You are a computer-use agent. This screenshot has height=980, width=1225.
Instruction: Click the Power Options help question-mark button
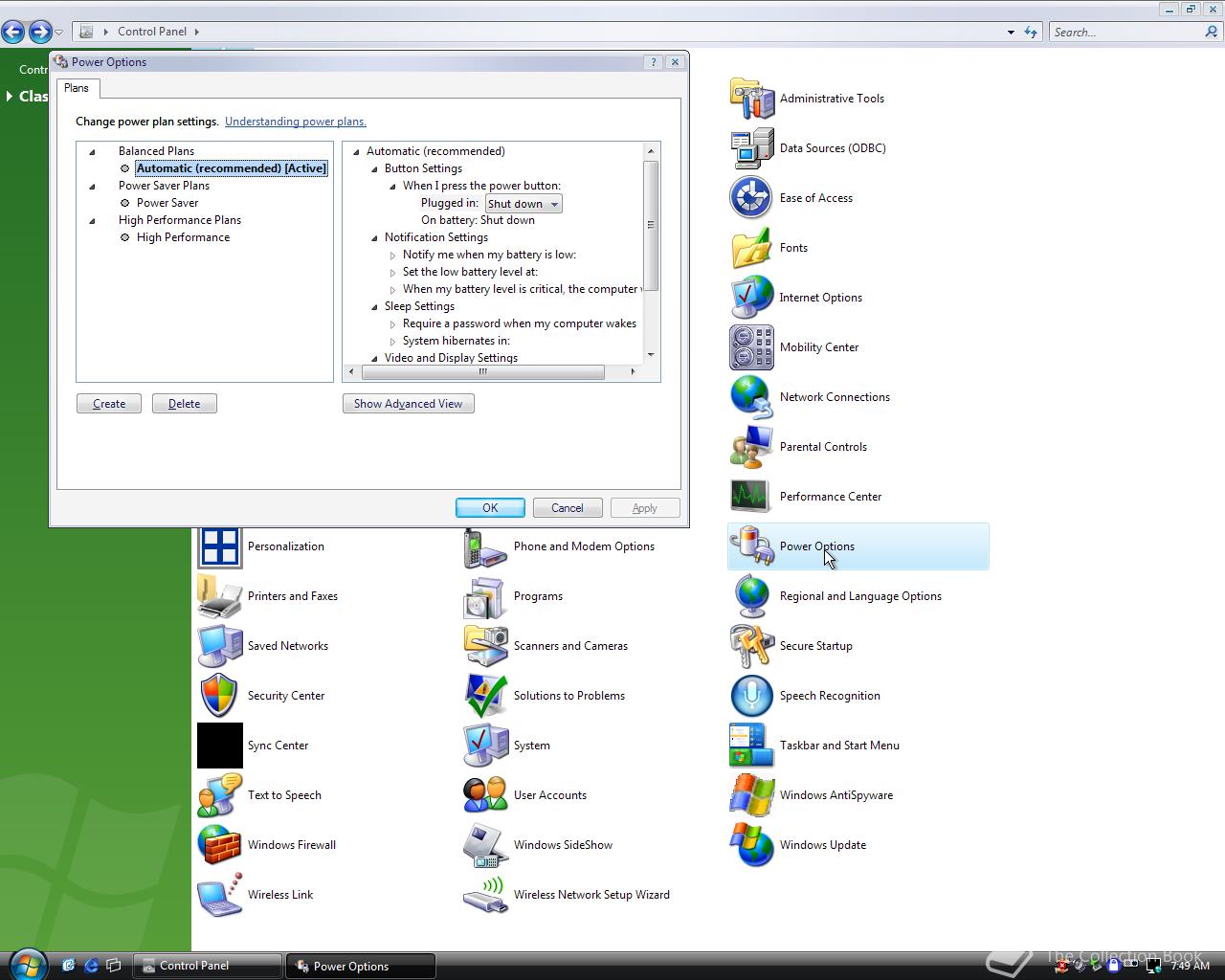[x=654, y=62]
